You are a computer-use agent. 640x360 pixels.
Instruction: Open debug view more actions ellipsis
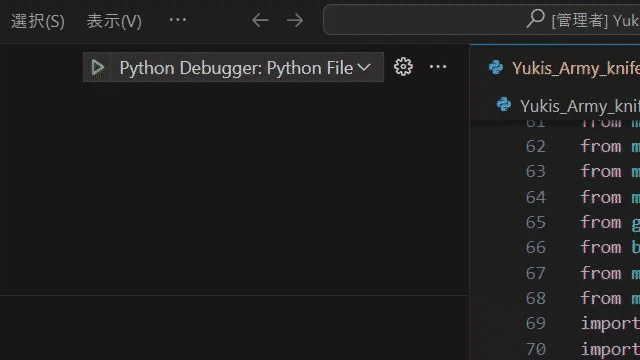438,67
